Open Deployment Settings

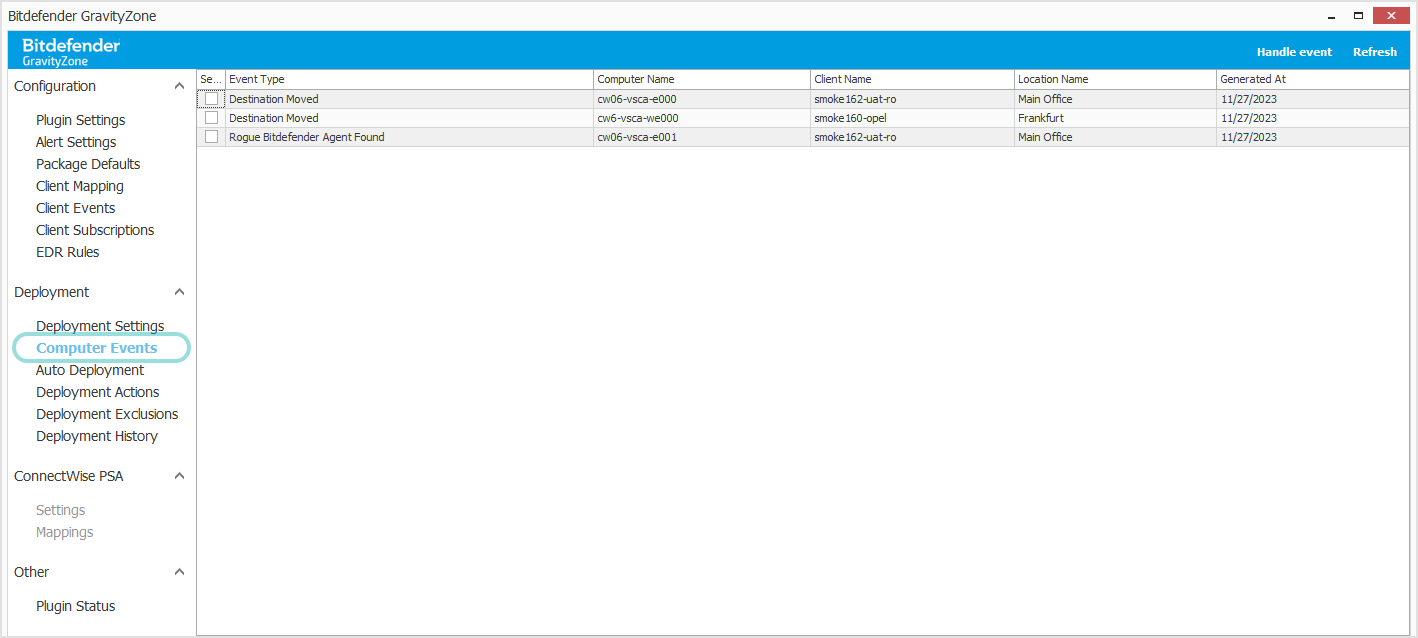tap(100, 325)
